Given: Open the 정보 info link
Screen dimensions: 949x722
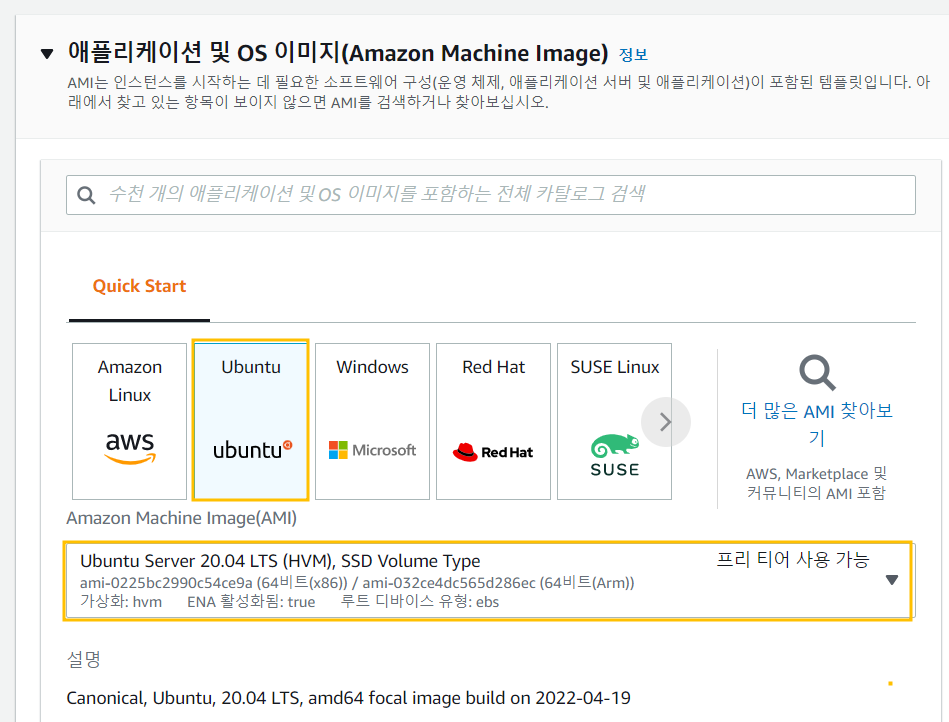Looking at the screenshot, I should pyautogui.click(x=633, y=54).
